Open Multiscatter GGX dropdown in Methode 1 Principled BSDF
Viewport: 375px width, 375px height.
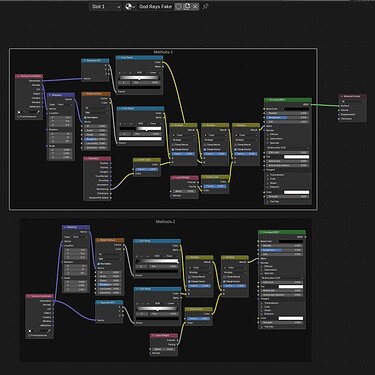[x=288, y=147]
